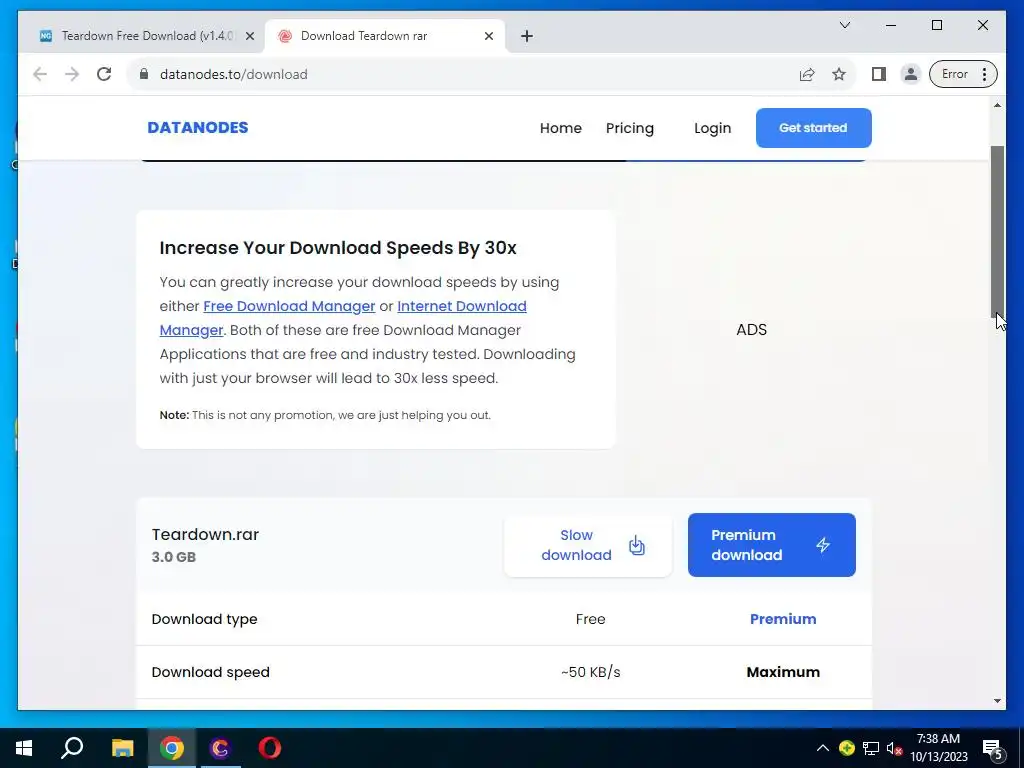1024x768 pixels.
Task: Click the ~50 KB/s speed value
Action: 590,672
